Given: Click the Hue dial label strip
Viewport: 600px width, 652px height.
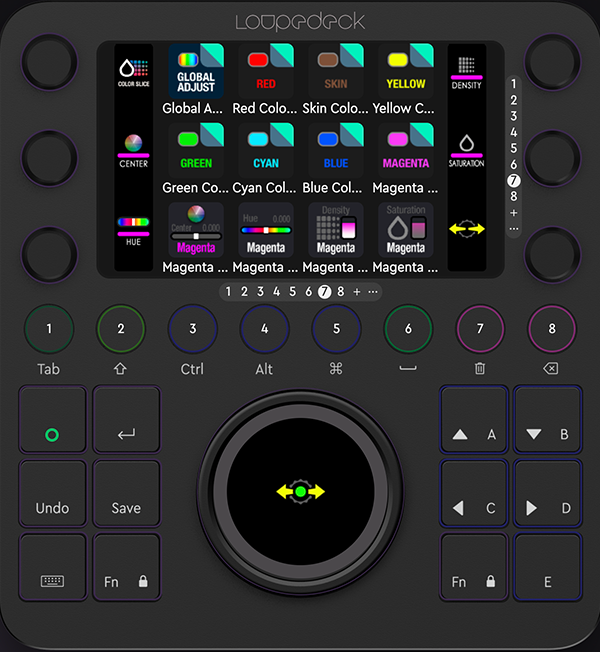Looking at the screenshot, I should point(133,231).
